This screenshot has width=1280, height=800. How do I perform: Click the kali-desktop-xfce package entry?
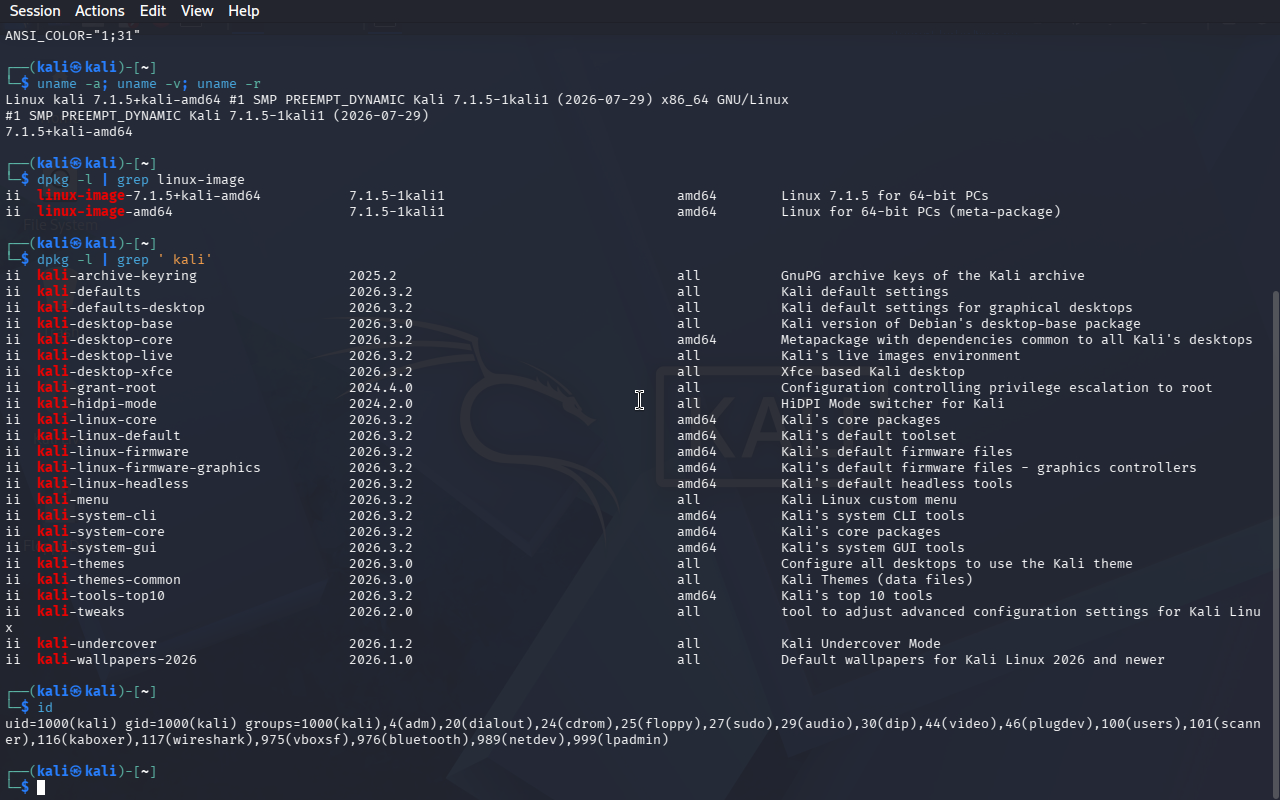click(105, 372)
